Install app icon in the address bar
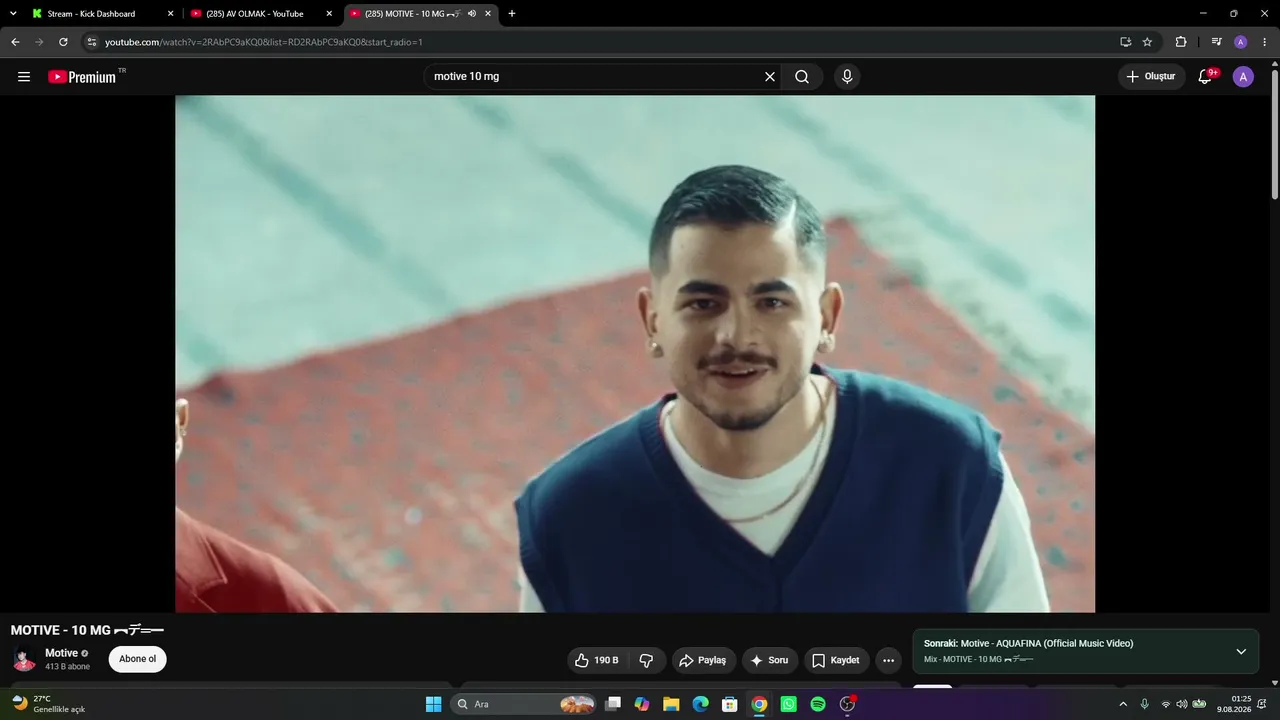Viewport: 1280px width, 720px height. click(1125, 42)
